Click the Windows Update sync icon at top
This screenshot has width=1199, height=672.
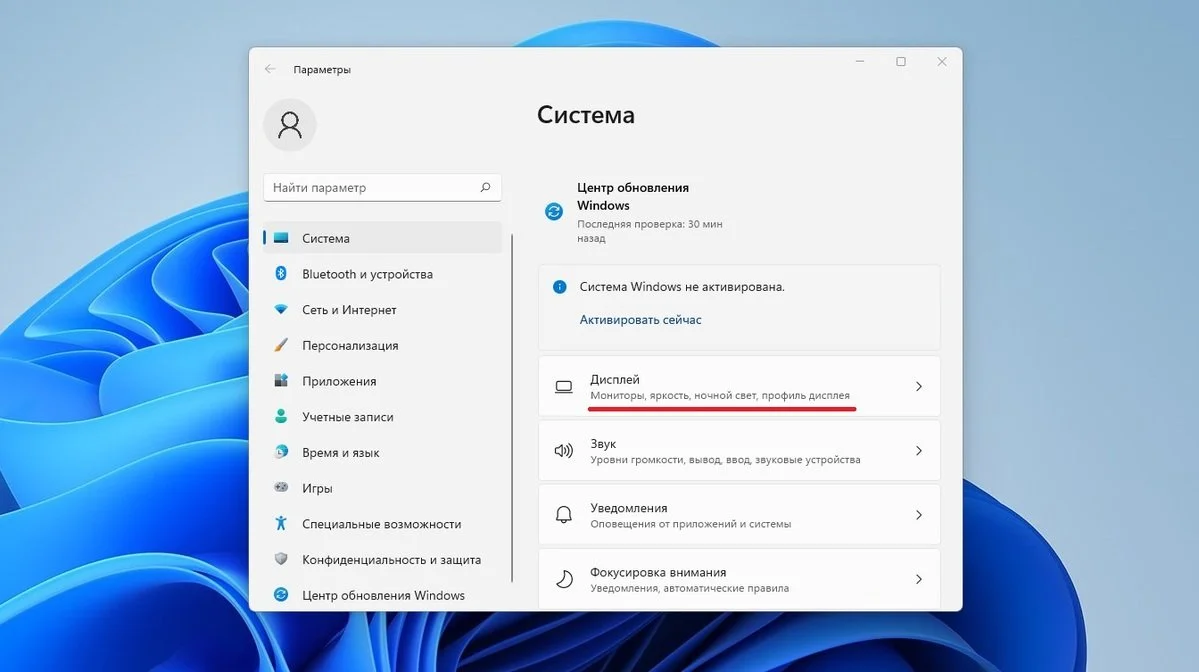[x=554, y=211]
